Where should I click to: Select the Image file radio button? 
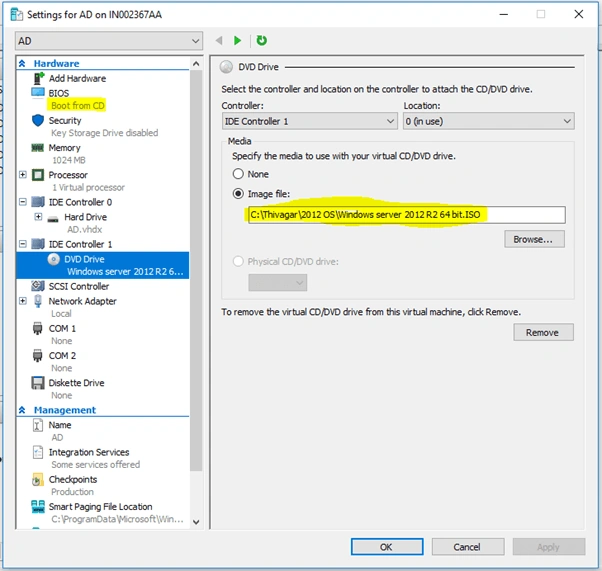(x=238, y=194)
